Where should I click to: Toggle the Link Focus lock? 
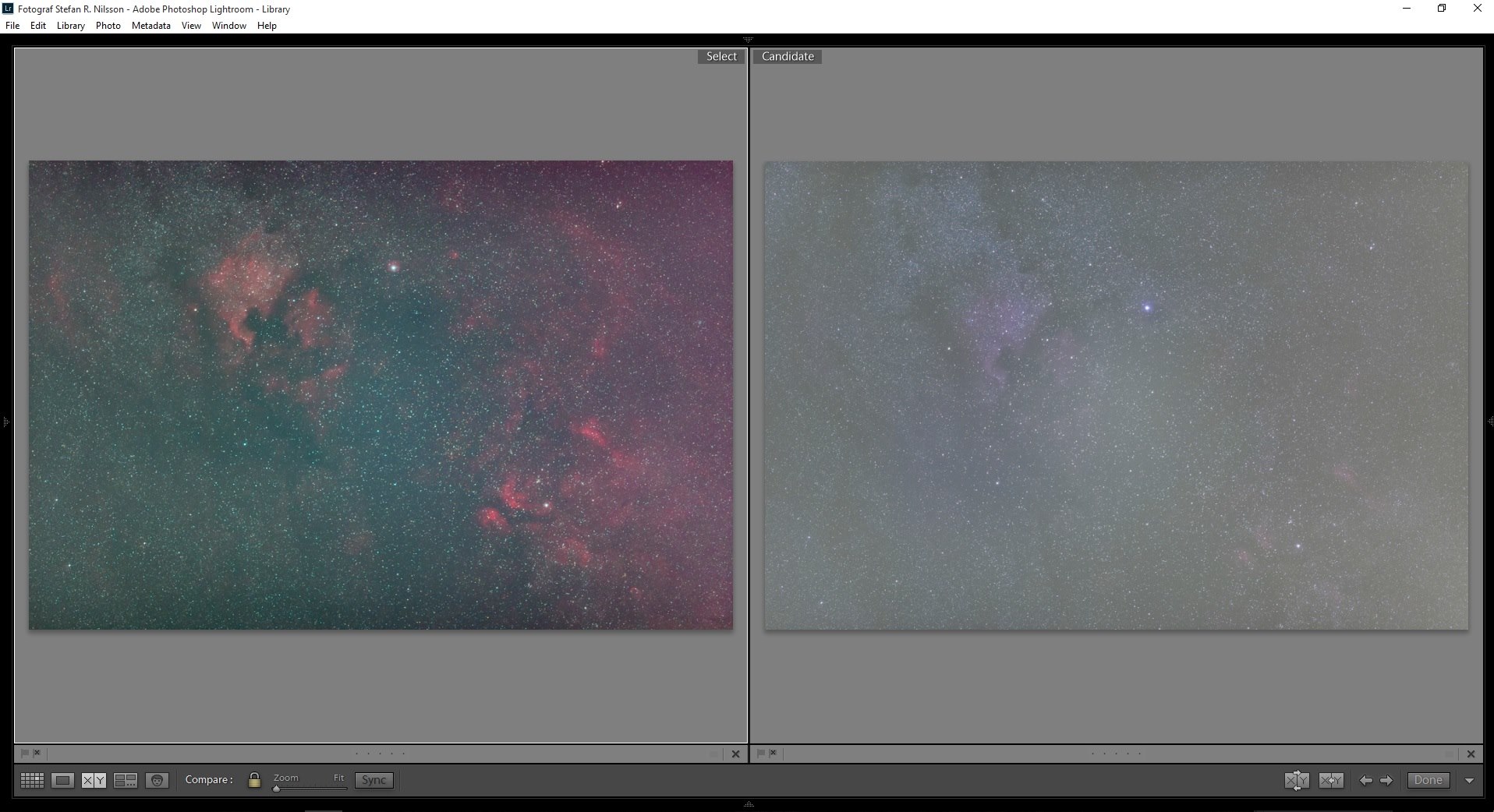(x=254, y=780)
